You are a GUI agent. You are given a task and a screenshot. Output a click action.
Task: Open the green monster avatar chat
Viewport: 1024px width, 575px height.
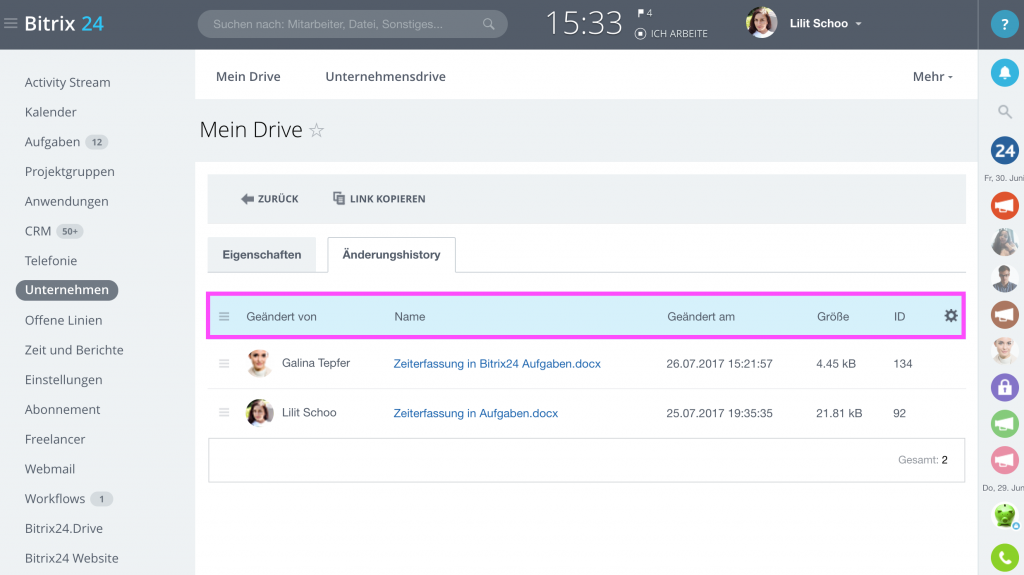[x=1004, y=516]
